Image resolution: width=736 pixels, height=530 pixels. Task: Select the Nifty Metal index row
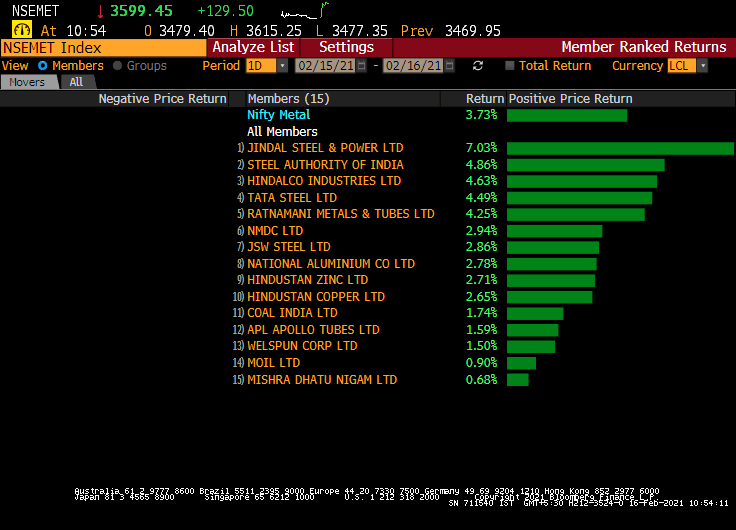(279, 115)
